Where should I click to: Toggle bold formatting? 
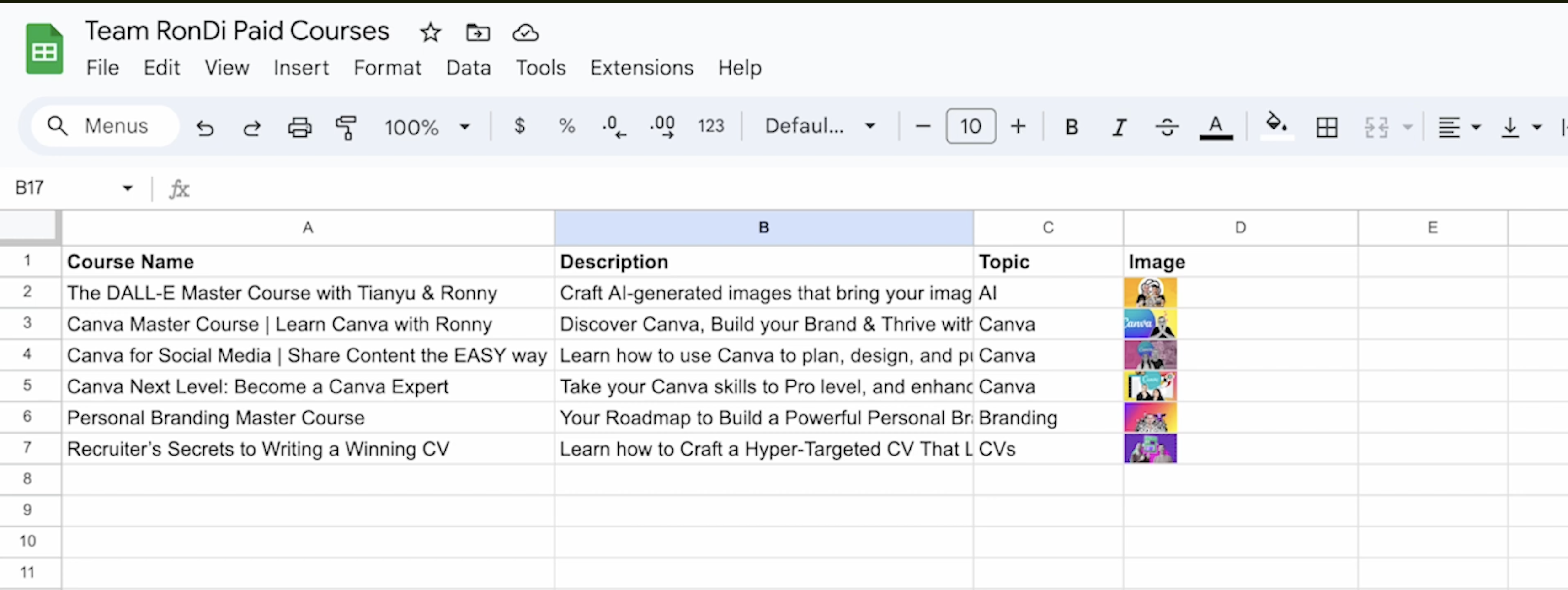pos(1072,127)
